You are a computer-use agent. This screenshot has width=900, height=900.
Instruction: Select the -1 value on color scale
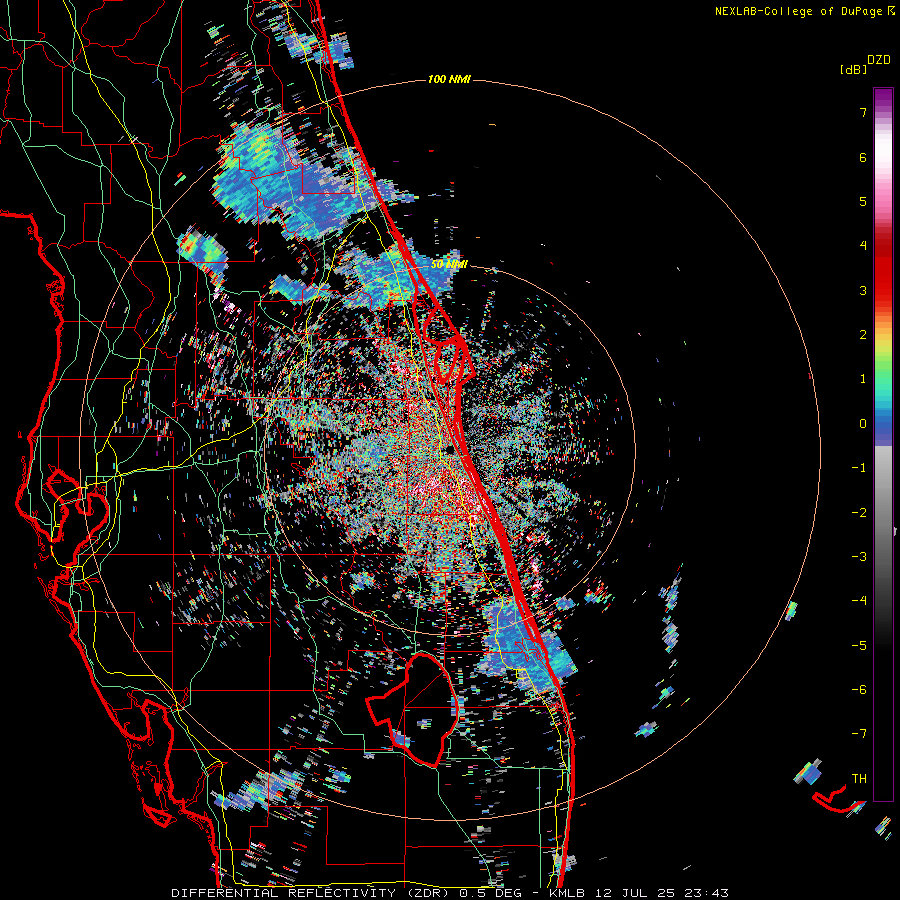point(859,468)
